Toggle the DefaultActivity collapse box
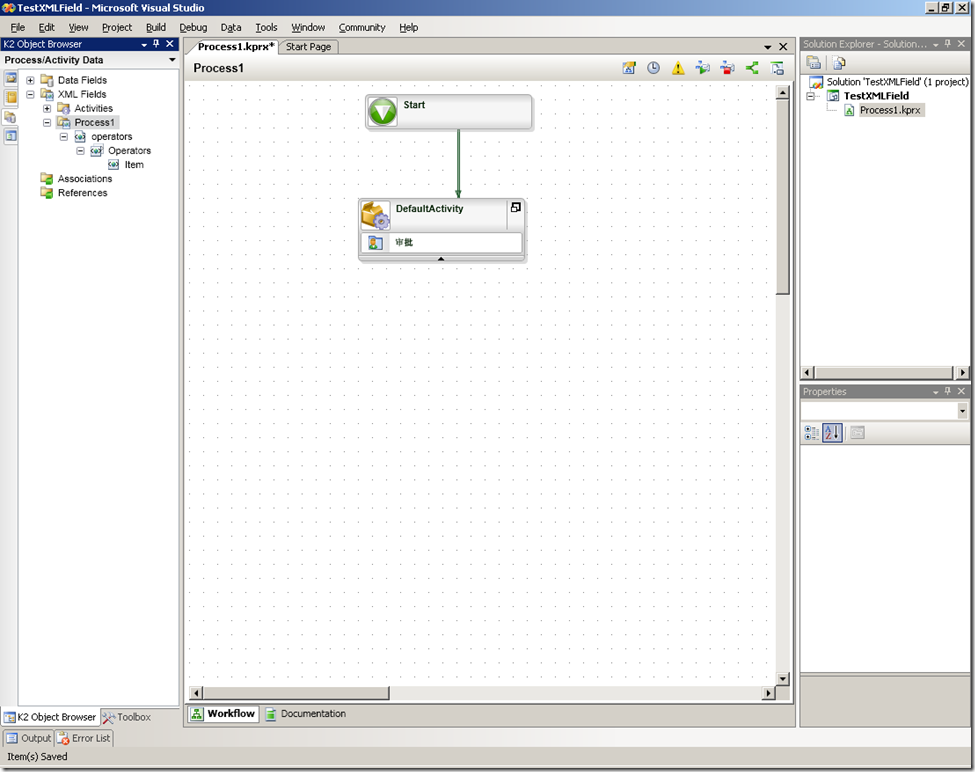The width and height of the screenshot is (975, 772). click(x=515, y=208)
